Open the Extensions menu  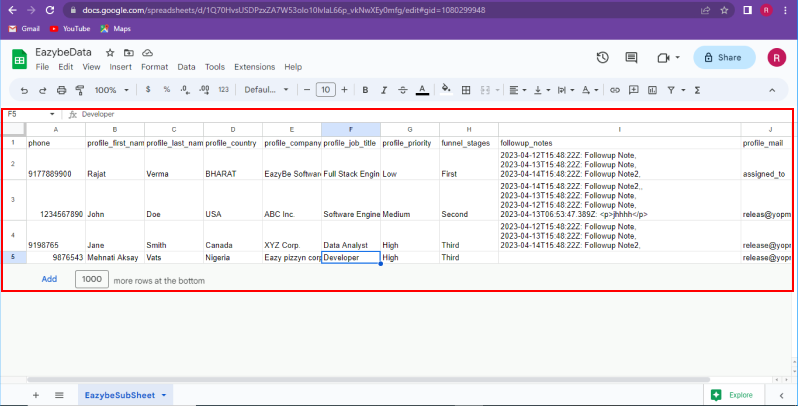click(x=254, y=67)
